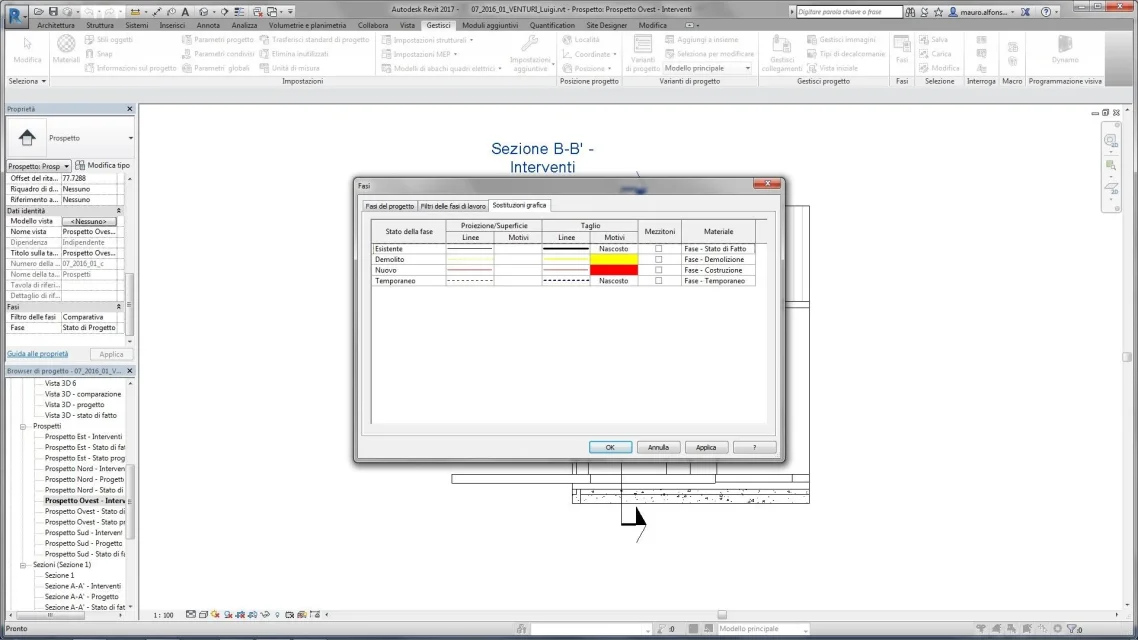Image resolution: width=1138 pixels, height=640 pixels.
Task: Open the Prospetto type selector dropdown
Action: pyautogui.click(x=131, y=138)
